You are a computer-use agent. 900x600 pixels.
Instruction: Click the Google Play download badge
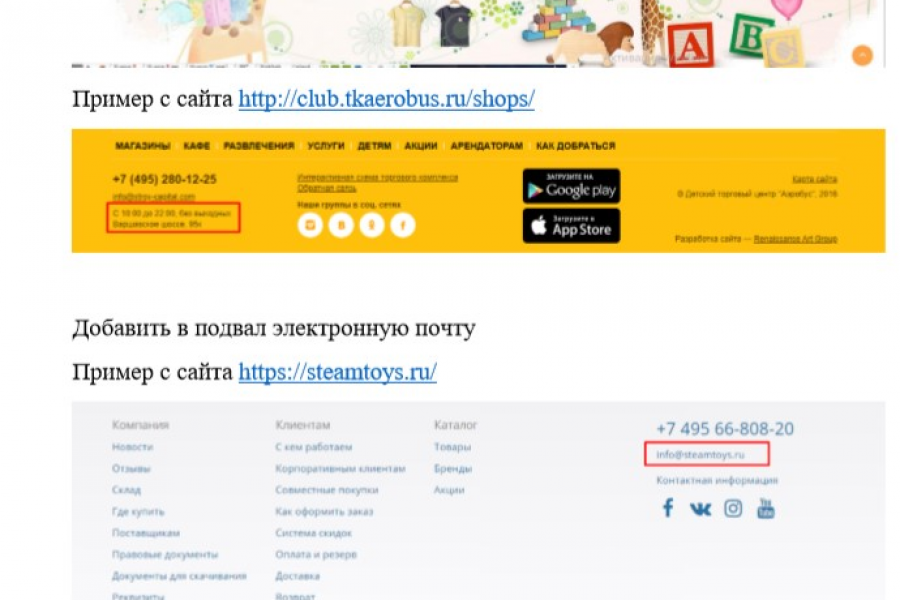click(x=571, y=186)
